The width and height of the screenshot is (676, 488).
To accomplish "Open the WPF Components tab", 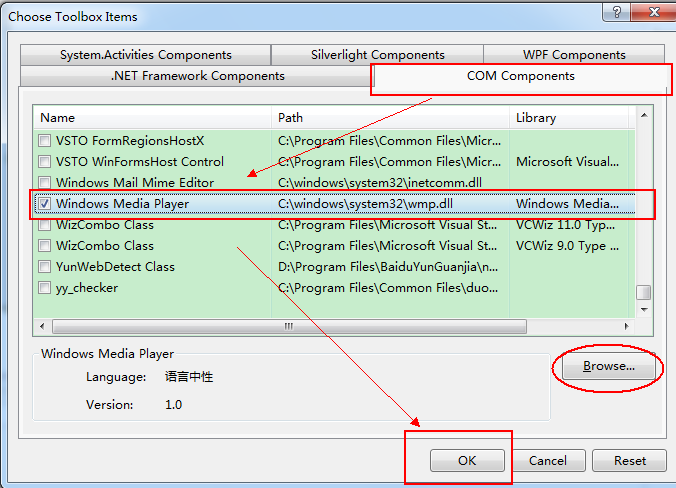I will (x=574, y=55).
